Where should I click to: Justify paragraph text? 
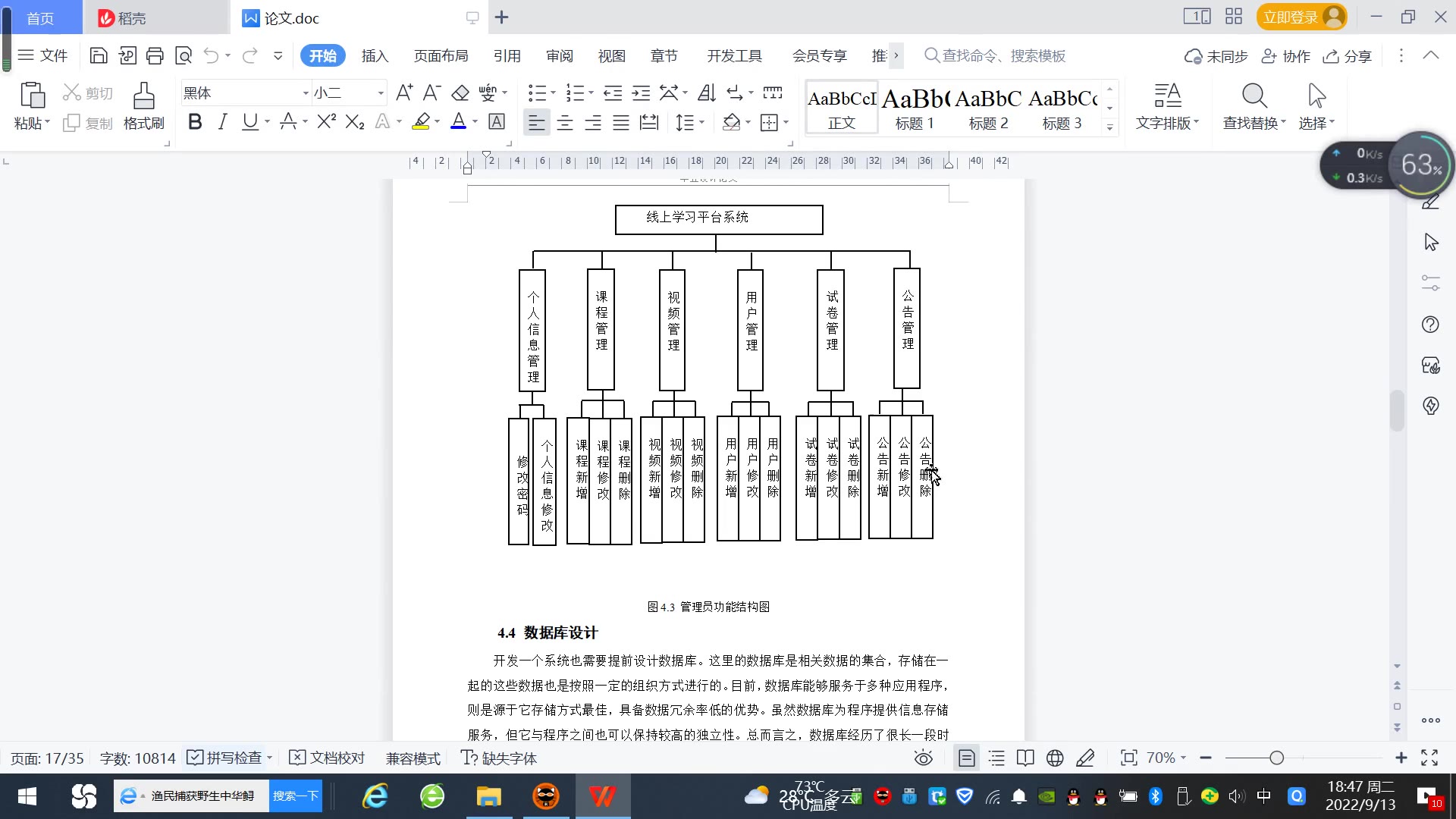pos(621,122)
